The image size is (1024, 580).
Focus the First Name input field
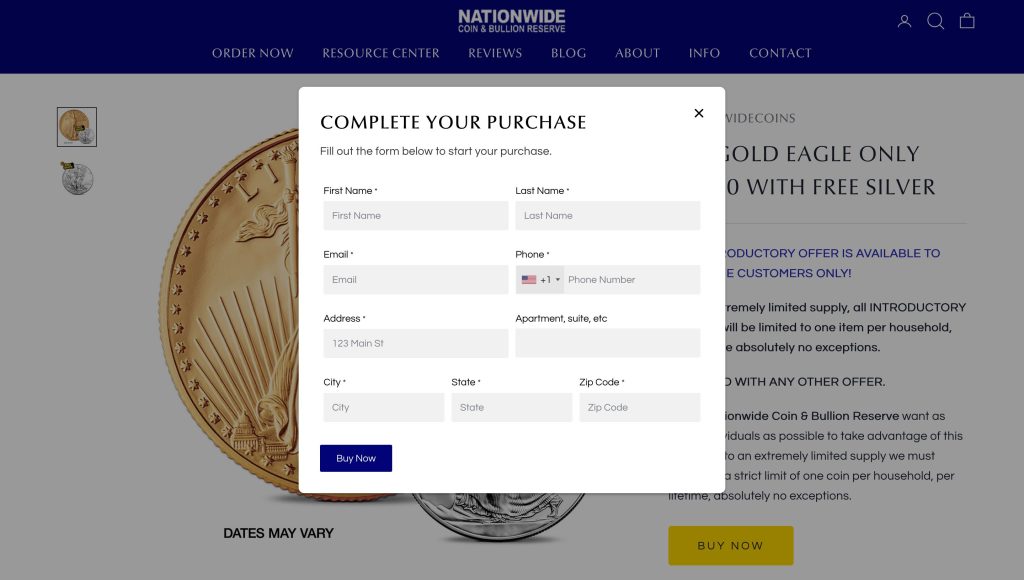415,216
